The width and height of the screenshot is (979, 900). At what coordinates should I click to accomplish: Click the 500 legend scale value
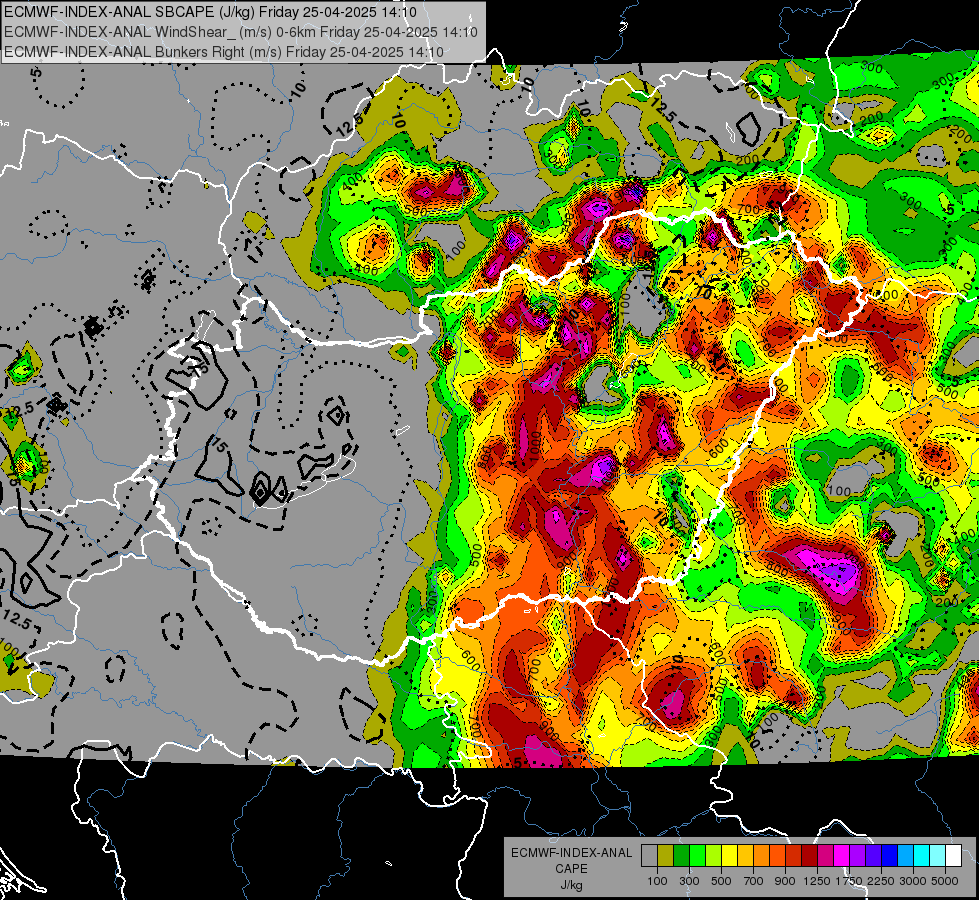pos(721,881)
